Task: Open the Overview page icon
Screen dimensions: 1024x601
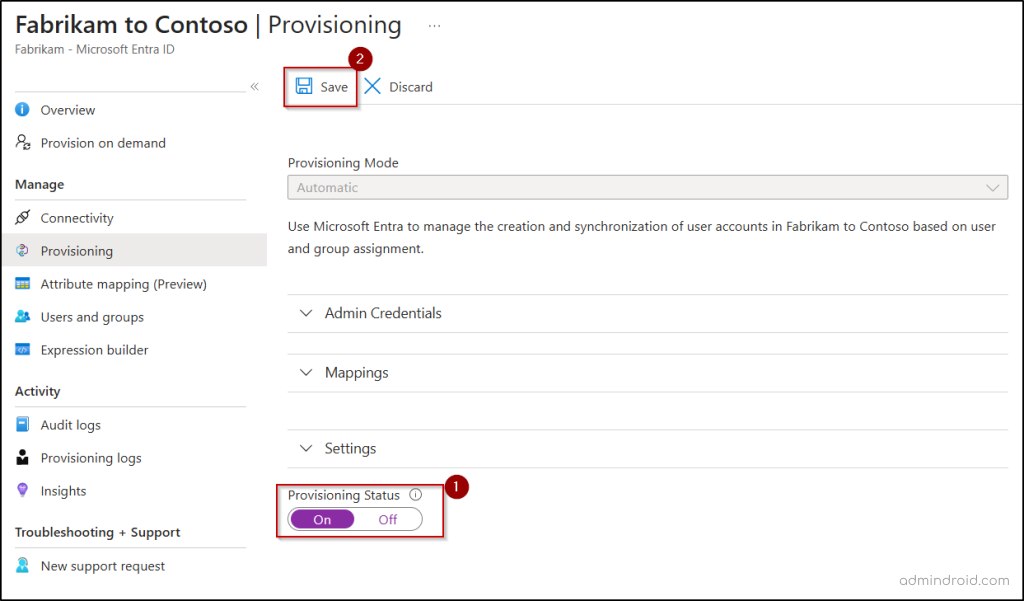Action: pyautogui.click(x=22, y=110)
